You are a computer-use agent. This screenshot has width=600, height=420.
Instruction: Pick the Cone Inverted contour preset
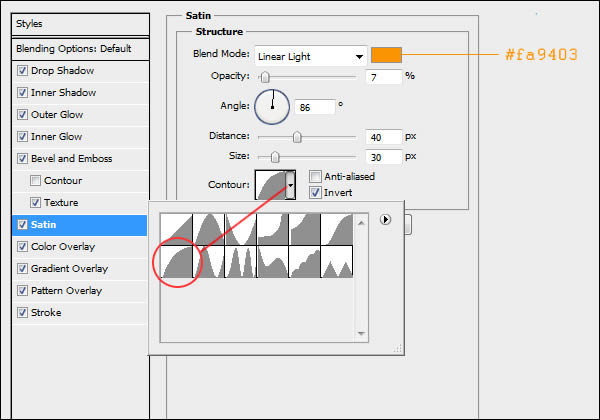point(241,230)
